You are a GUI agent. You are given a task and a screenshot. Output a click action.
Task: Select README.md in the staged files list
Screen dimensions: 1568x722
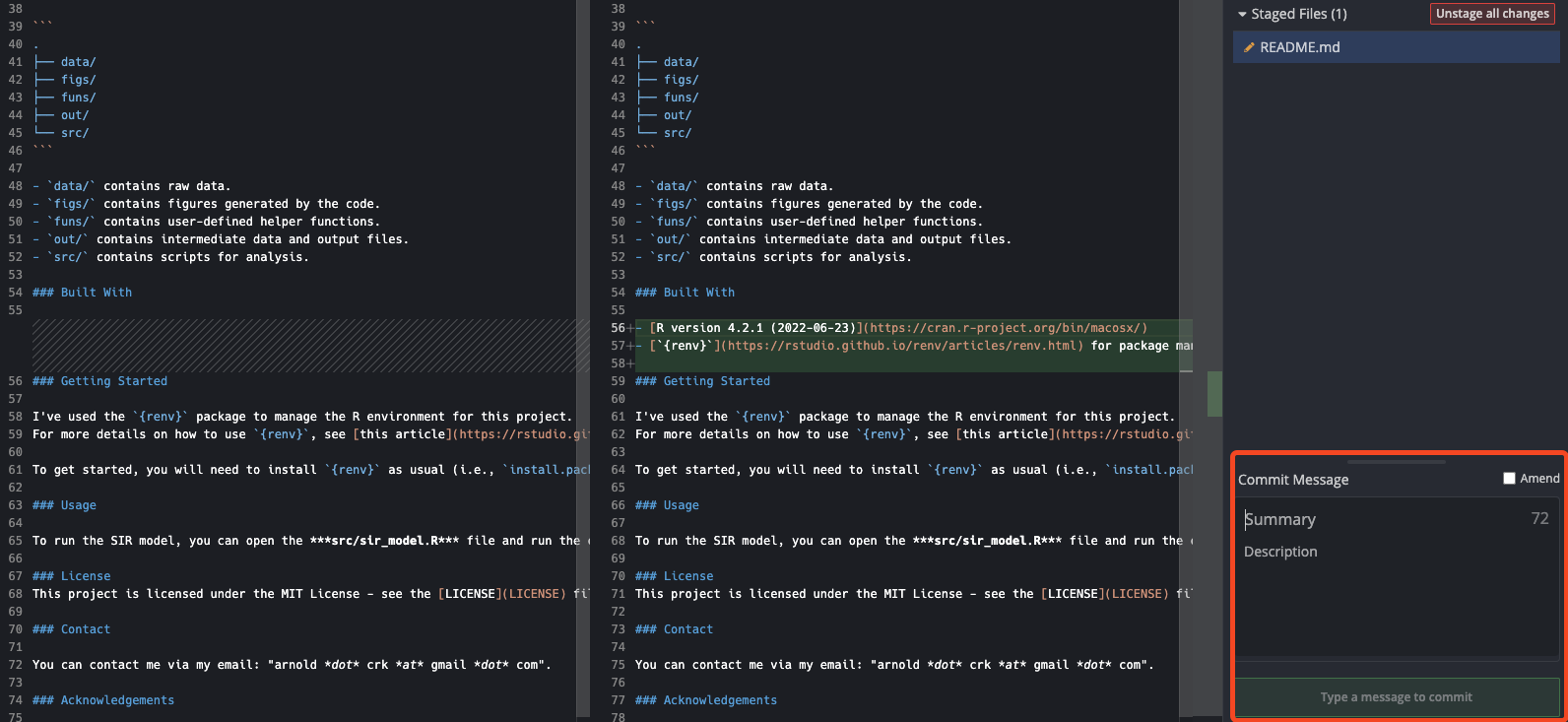point(1299,47)
